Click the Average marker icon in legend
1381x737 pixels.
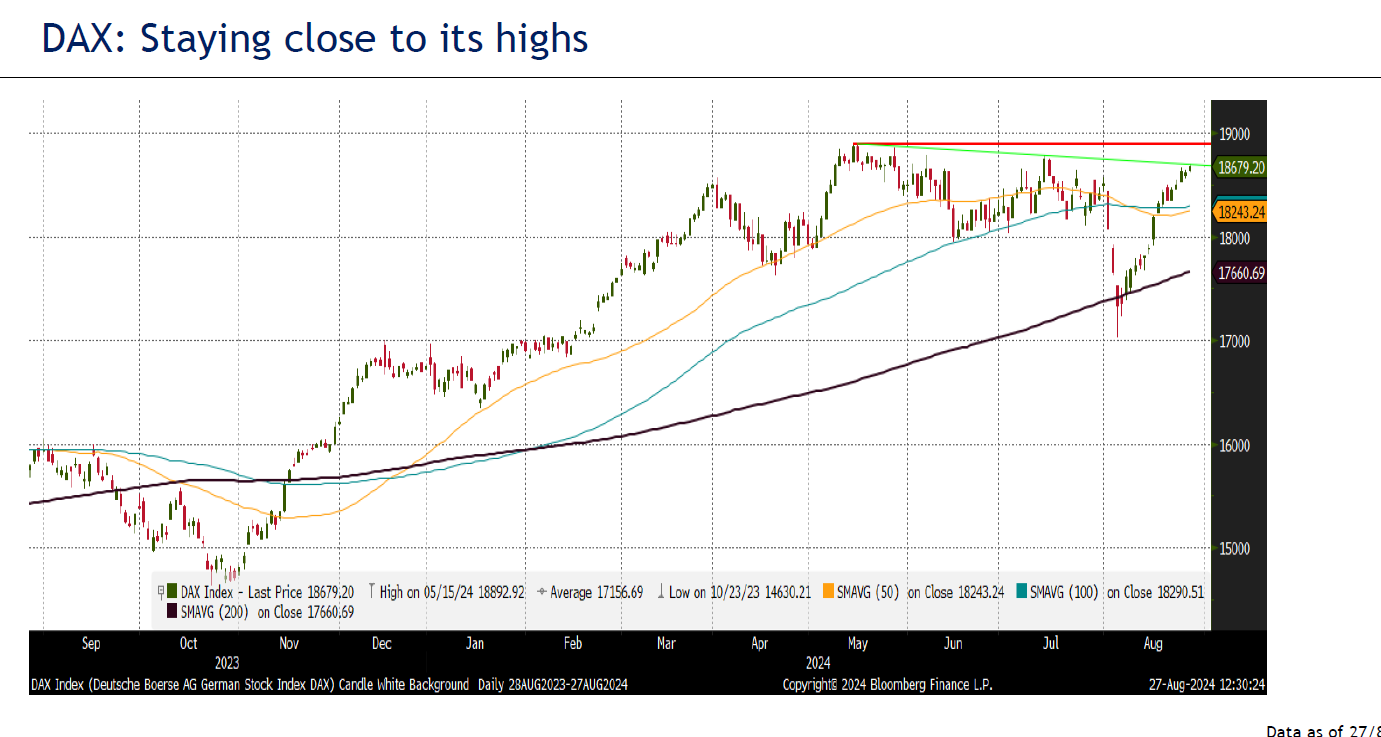point(541,592)
